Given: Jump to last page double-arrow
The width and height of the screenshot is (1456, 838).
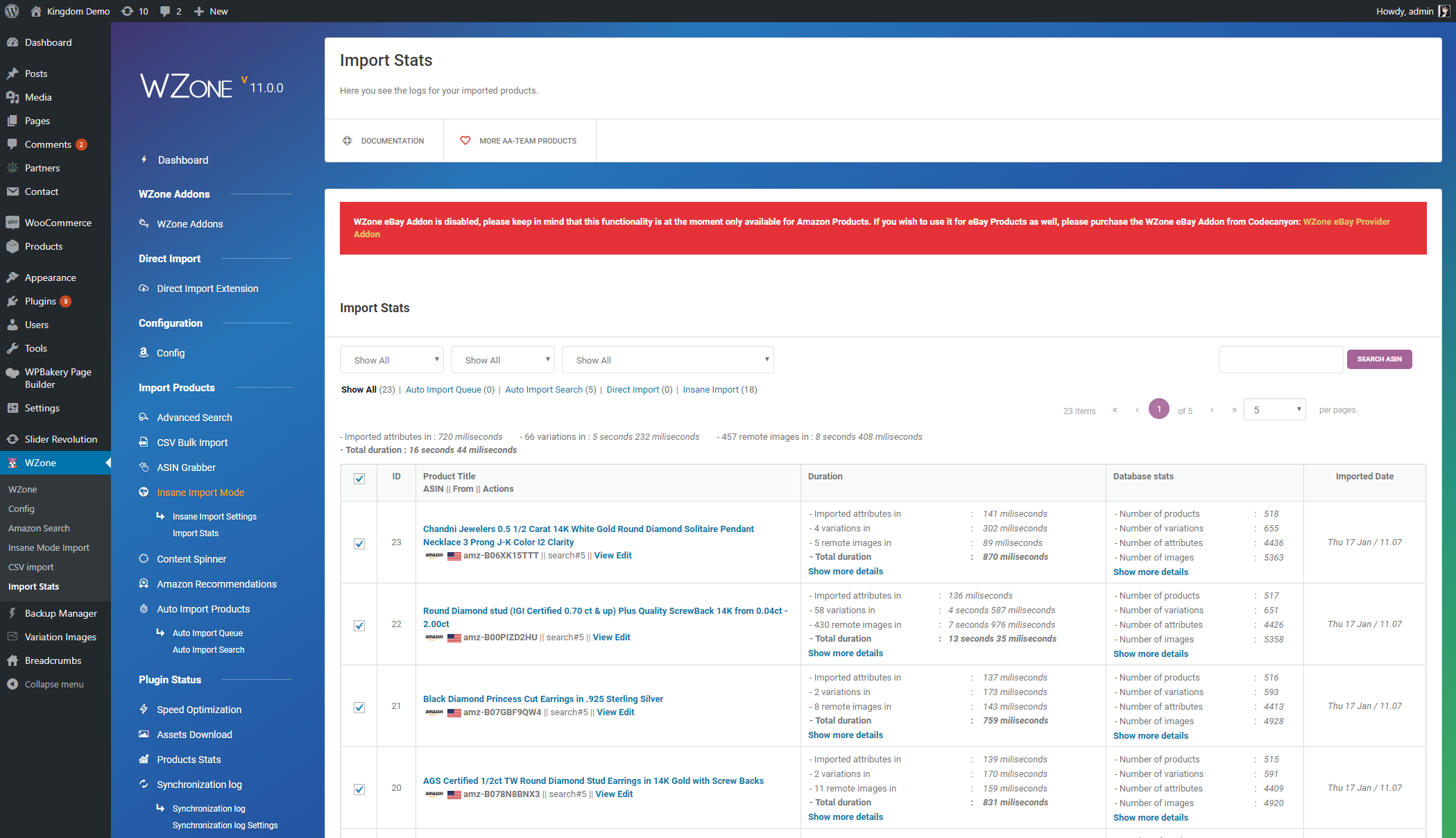Looking at the screenshot, I should tap(1234, 410).
